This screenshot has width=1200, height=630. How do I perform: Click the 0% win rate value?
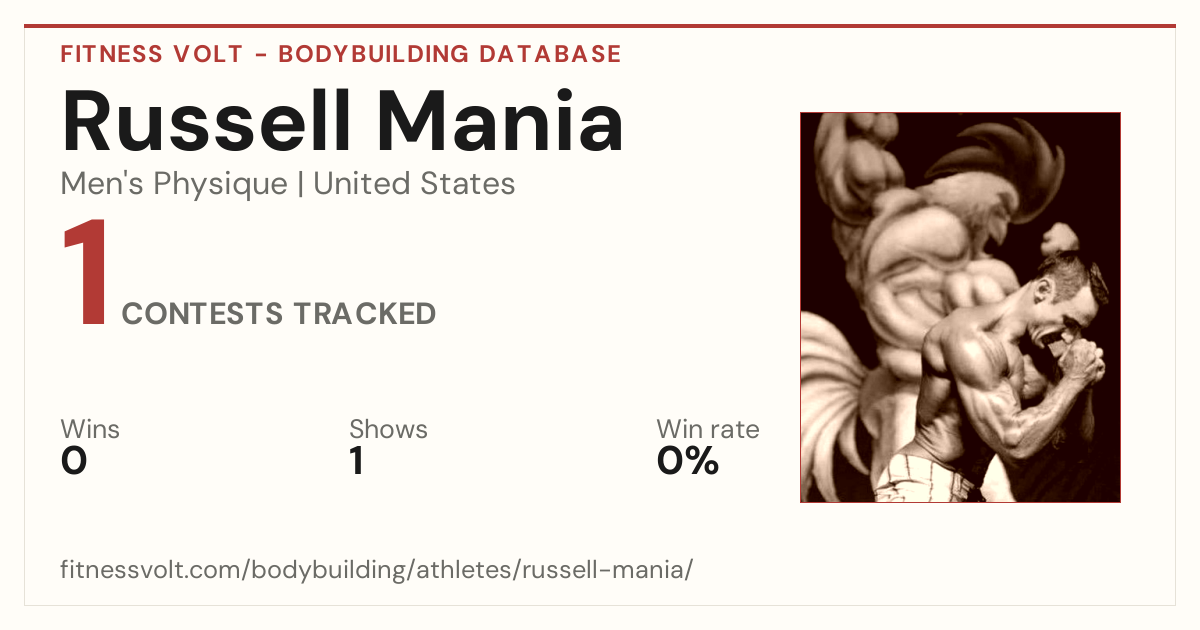[688, 461]
